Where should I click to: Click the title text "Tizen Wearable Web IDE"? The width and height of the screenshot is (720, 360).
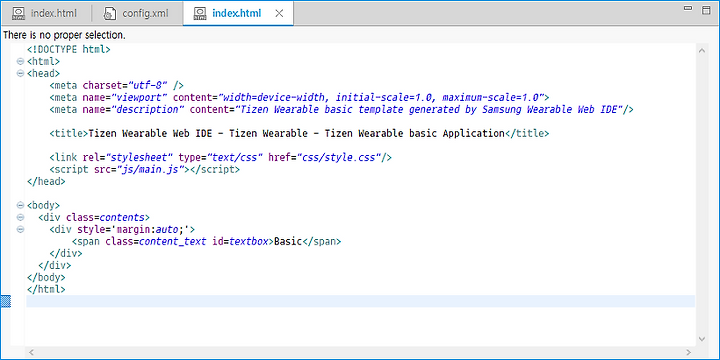click(152, 133)
